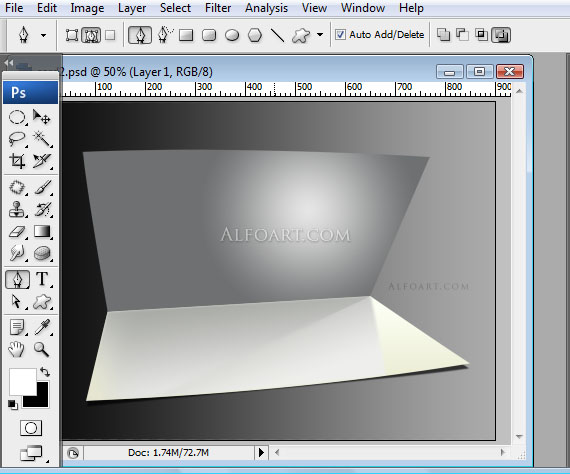This screenshot has width=570, height=474.
Task: Pick the Crop tool
Action: tap(17, 161)
